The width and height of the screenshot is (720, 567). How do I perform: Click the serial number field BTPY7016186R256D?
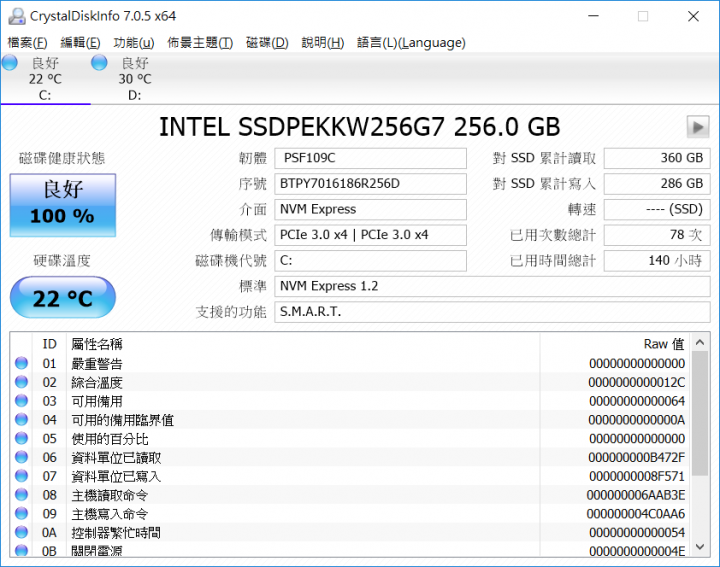point(371,184)
